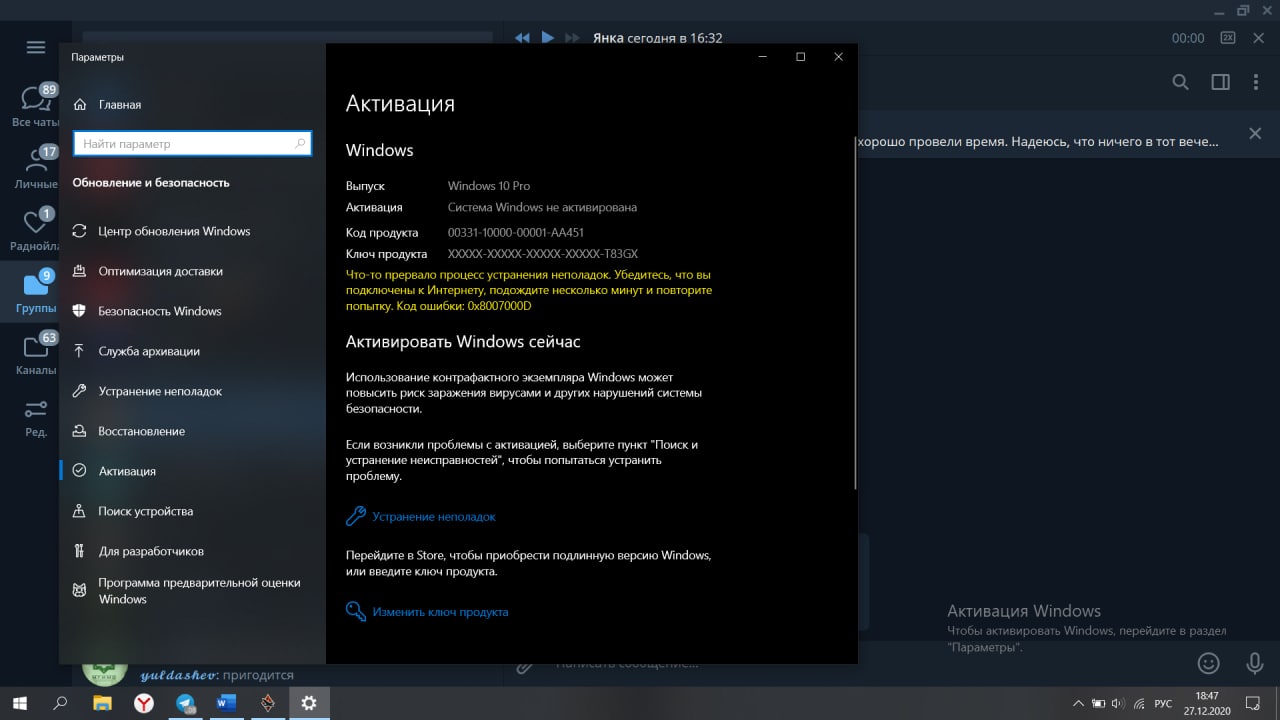Select the 'Группы' chat folder
This screenshot has height=720, width=1280.
coord(35,292)
